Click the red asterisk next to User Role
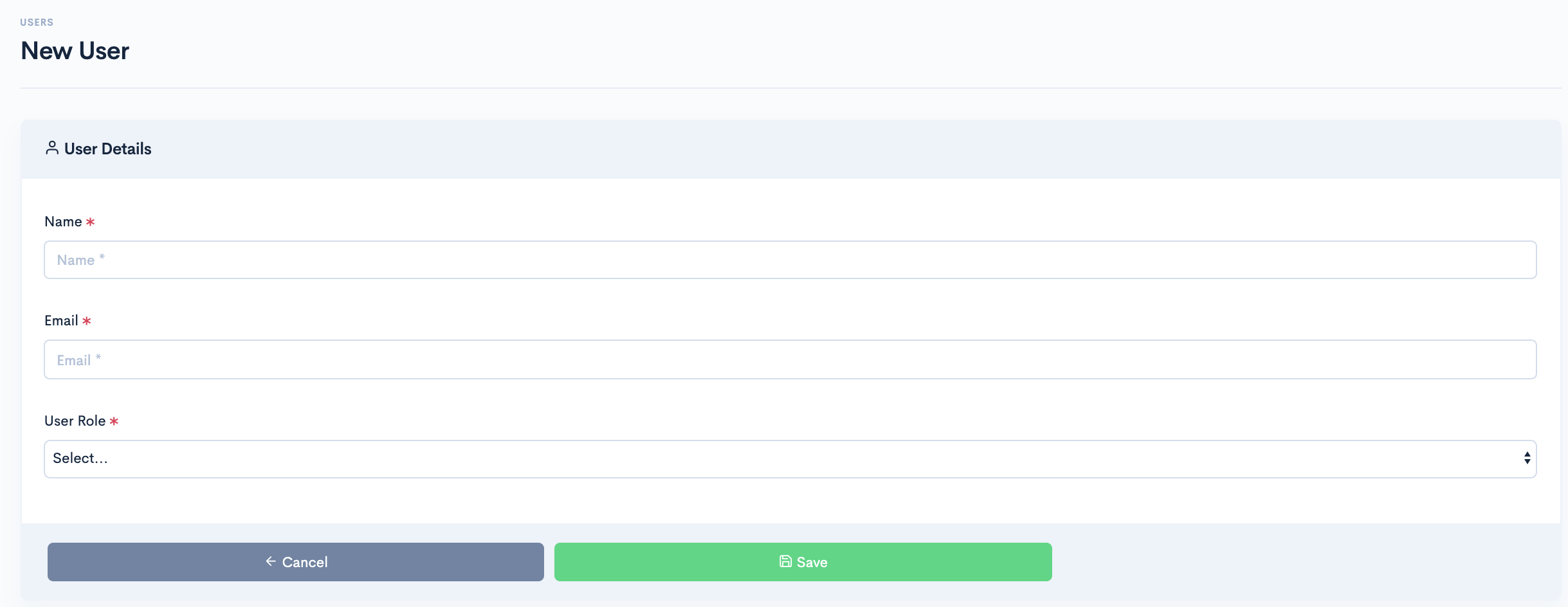This screenshot has height=607, width=1568. click(x=114, y=421)
